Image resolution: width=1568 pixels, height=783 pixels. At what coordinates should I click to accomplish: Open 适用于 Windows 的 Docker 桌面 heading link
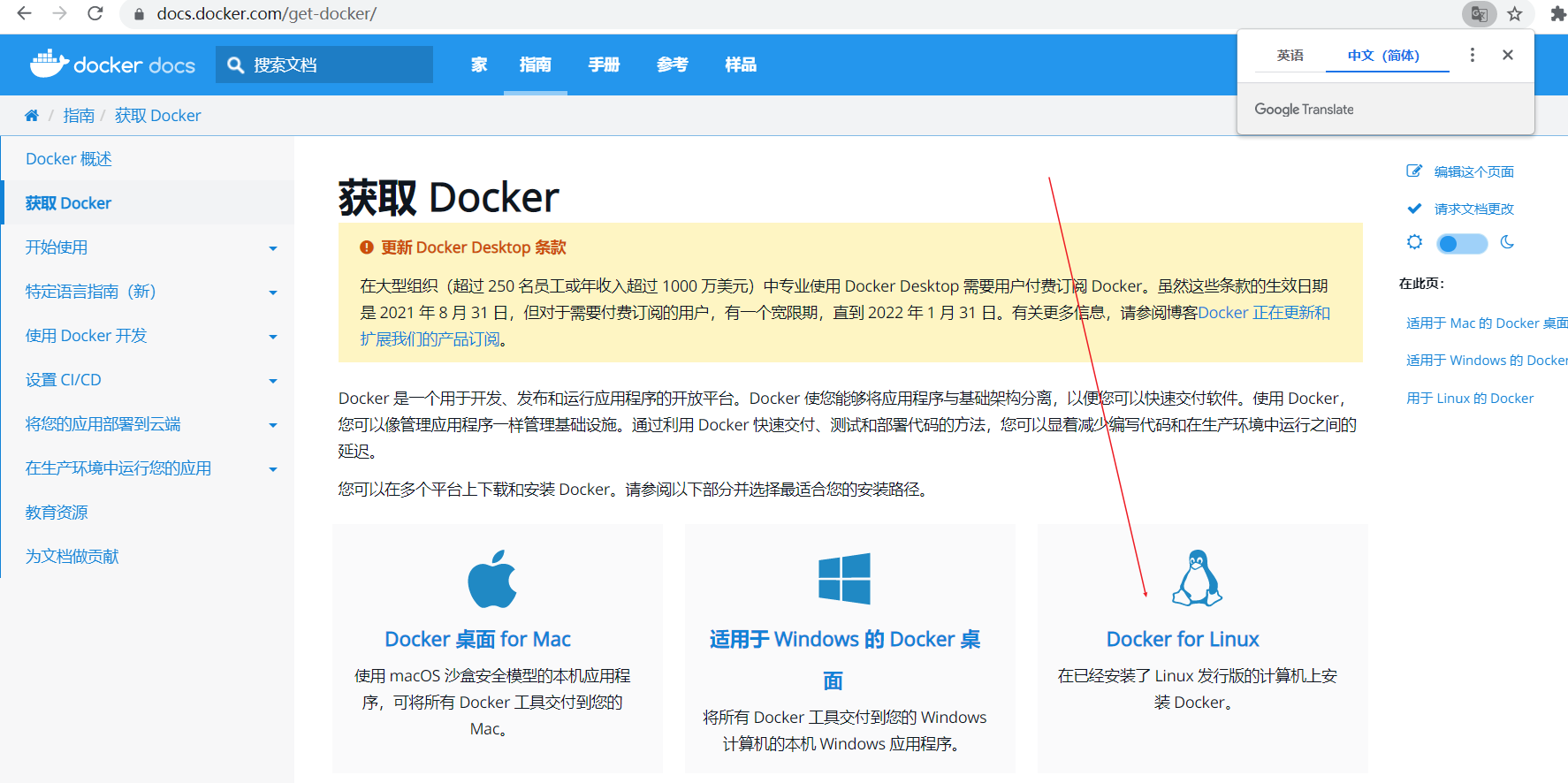click(x=844, y=659)
